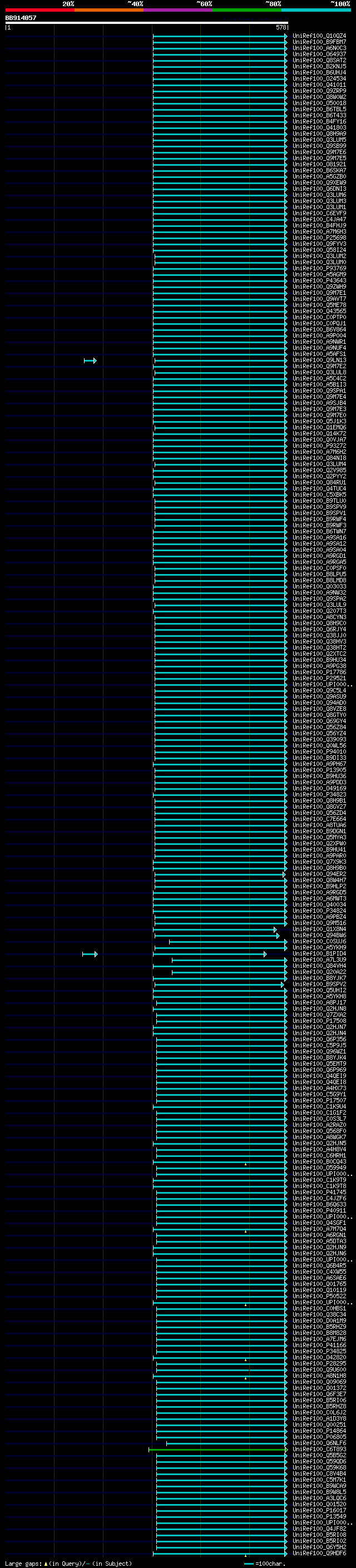Select UniRef100_A7L3U9 label
356x1568 pixels.
[319, 960]
